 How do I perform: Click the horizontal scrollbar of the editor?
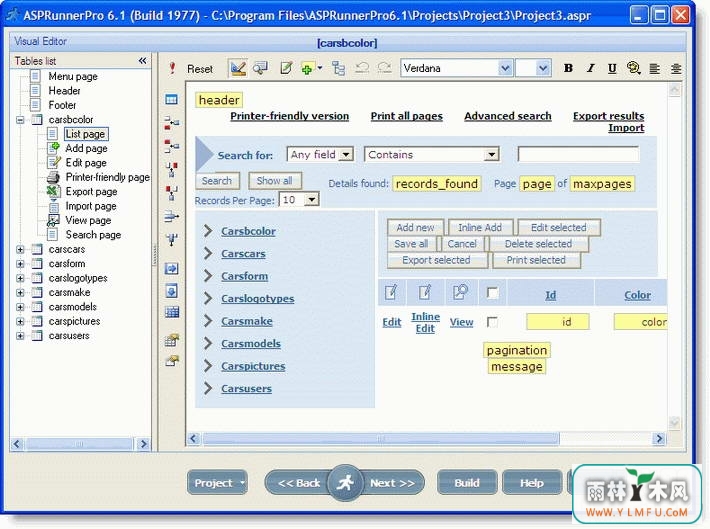381,438
